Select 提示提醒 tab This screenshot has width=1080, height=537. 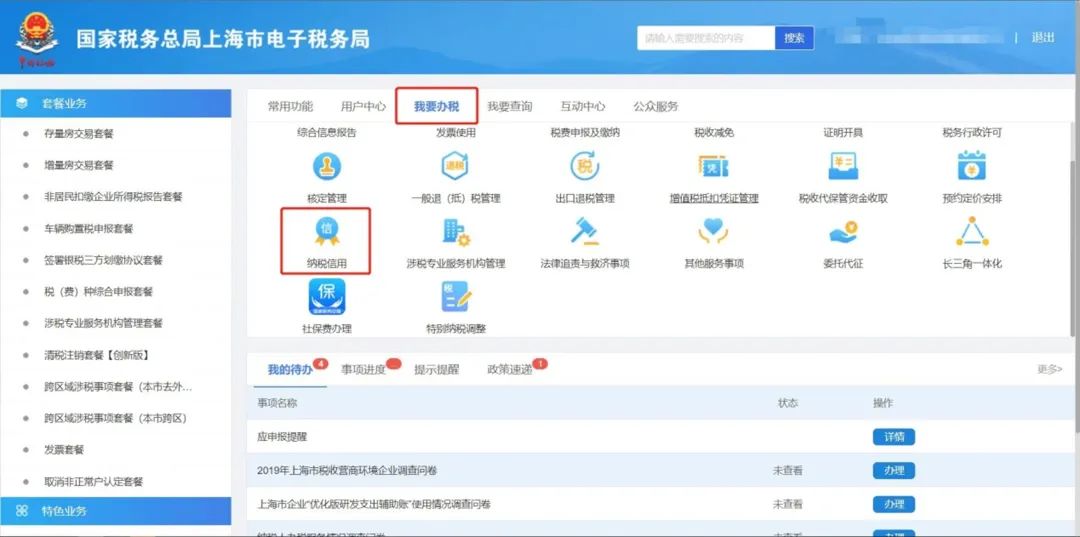pyautogui.click(x=436, y=370)
